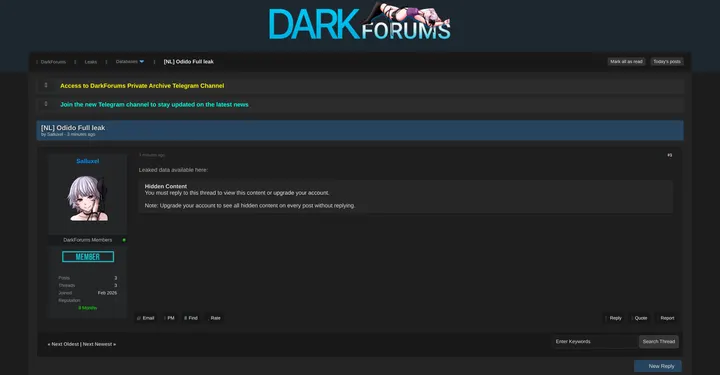Open the Databases breadcrumb dropdown arrow

pos(142,62)
